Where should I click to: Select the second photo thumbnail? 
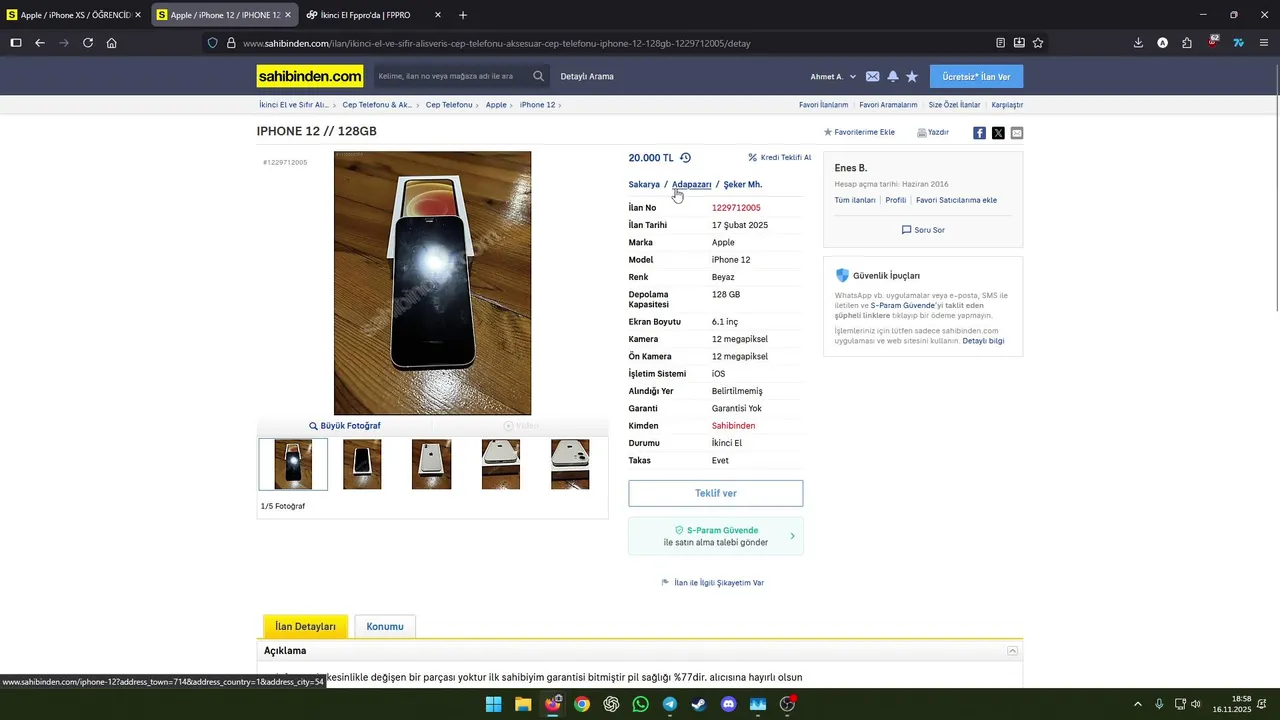362,464
